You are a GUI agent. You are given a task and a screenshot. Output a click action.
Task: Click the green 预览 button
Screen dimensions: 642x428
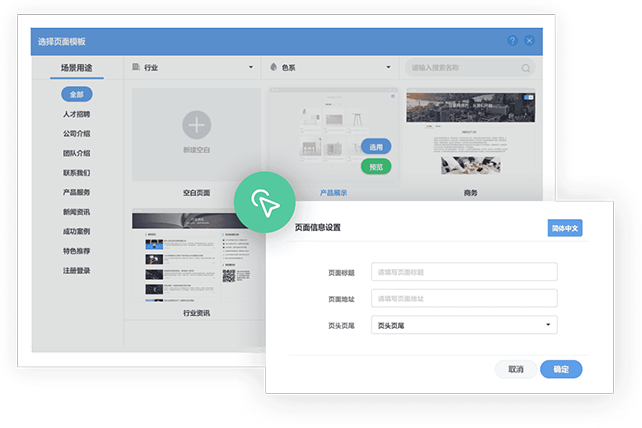tap(376, 167)
